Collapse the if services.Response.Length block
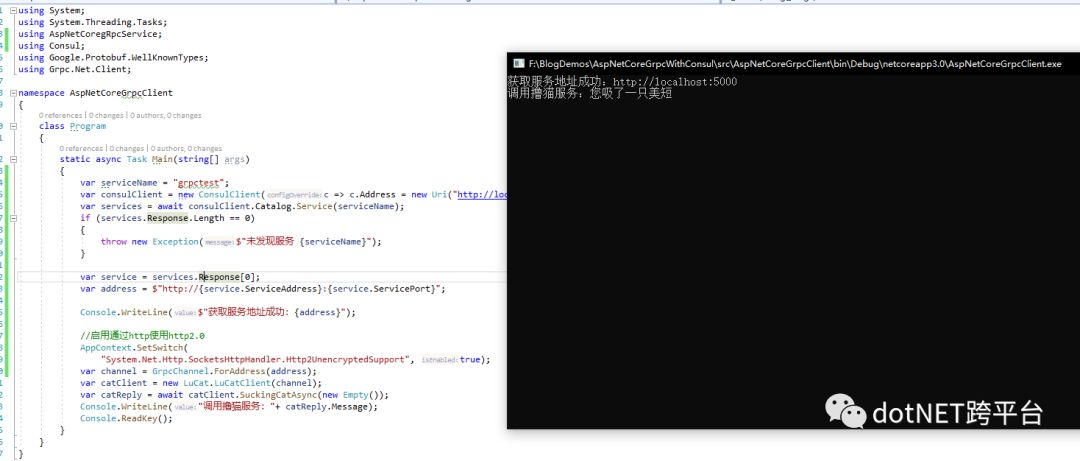Viewport: 1080px width, 461px height. coord(13,218)
